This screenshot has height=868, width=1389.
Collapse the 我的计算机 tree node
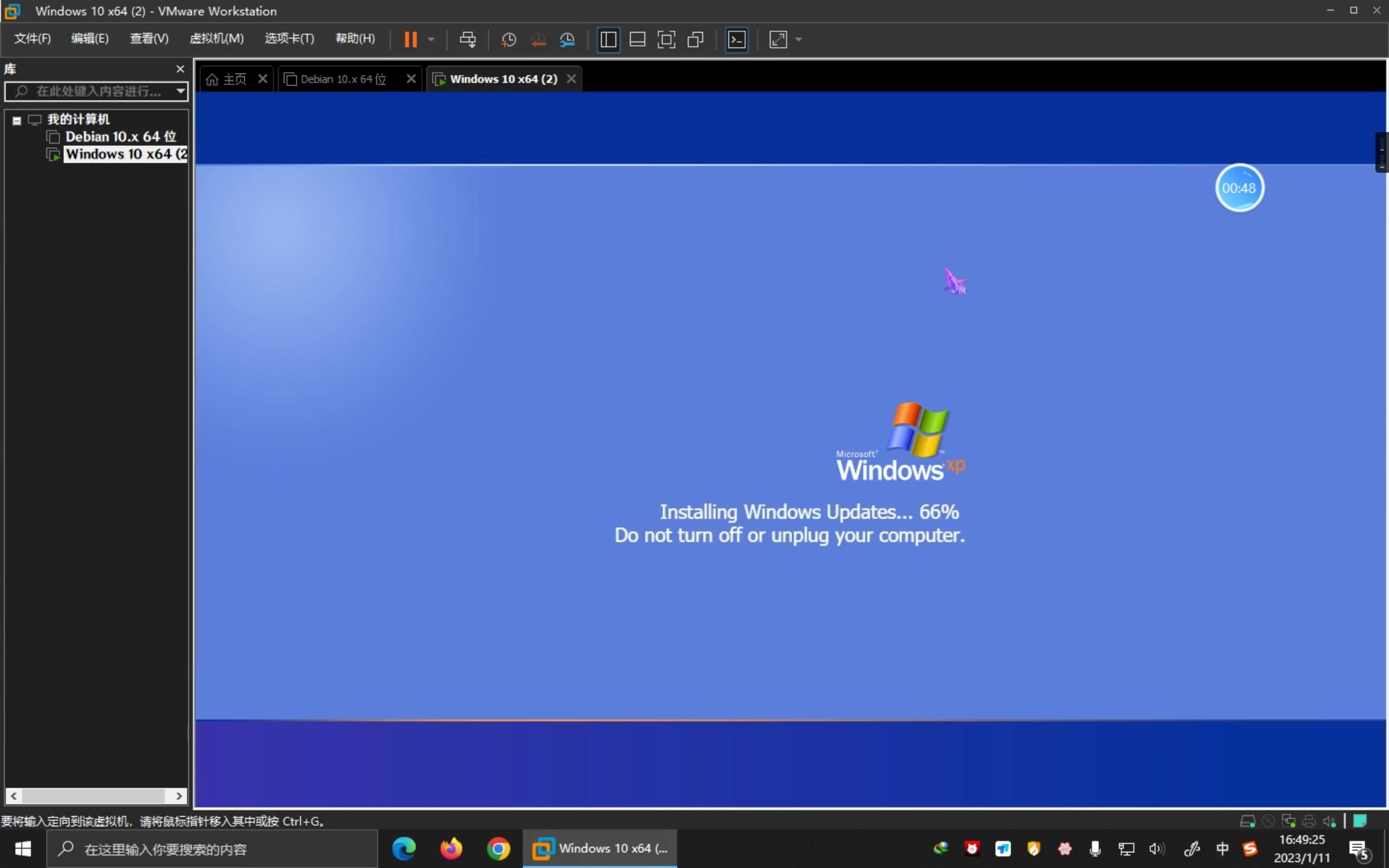click(x=16, y=119)
